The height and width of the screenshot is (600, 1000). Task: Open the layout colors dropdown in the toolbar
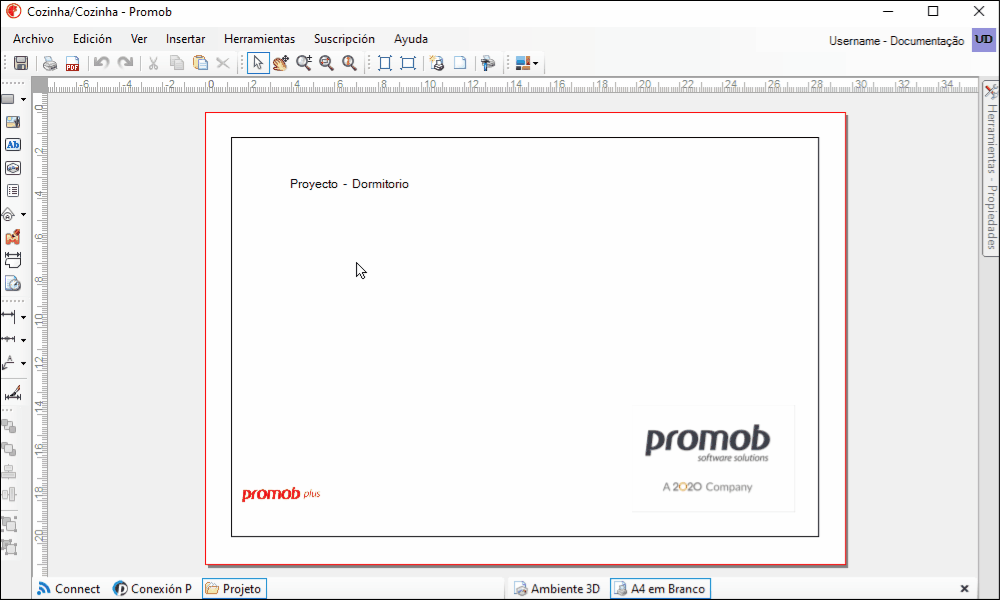click(x=536, y=63)
